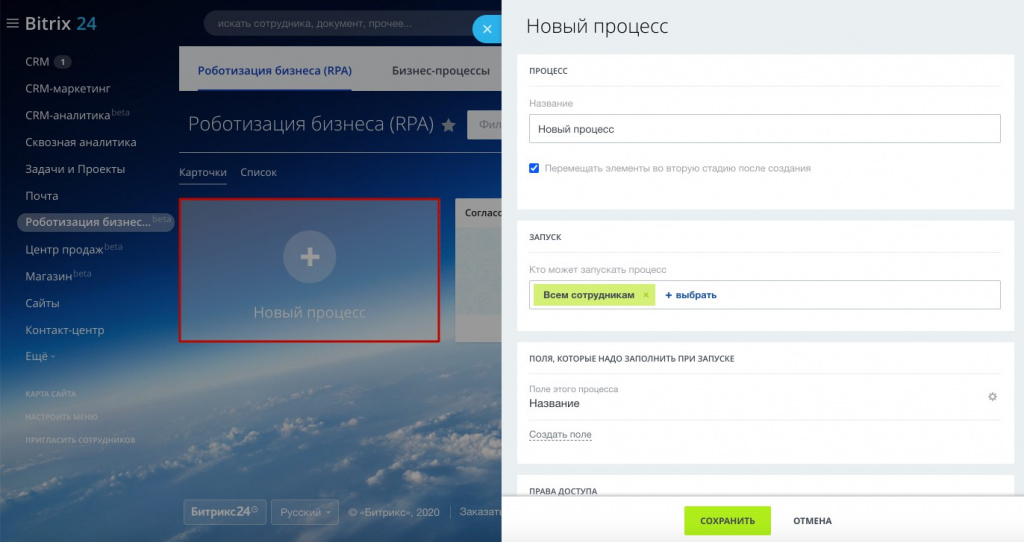Click the favorite star beside the RPA title
1024x542 pixels.
coord(449,125)
